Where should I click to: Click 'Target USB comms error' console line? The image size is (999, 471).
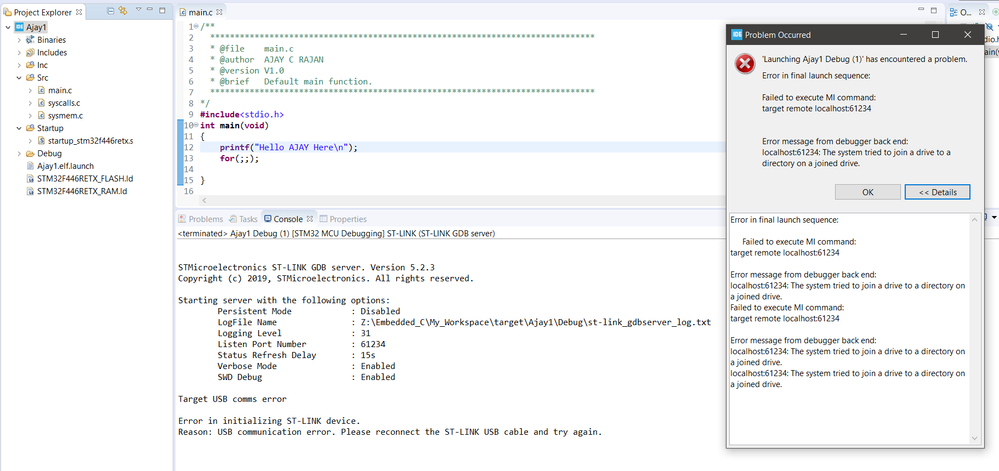pyautogui.click(x=232, y=399)
